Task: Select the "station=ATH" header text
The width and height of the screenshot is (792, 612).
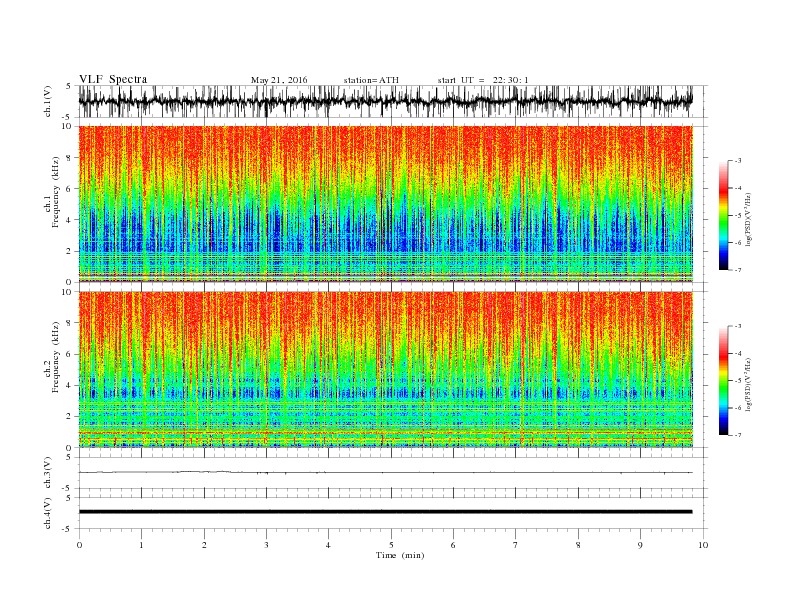Action: click(x=371, y=80)
